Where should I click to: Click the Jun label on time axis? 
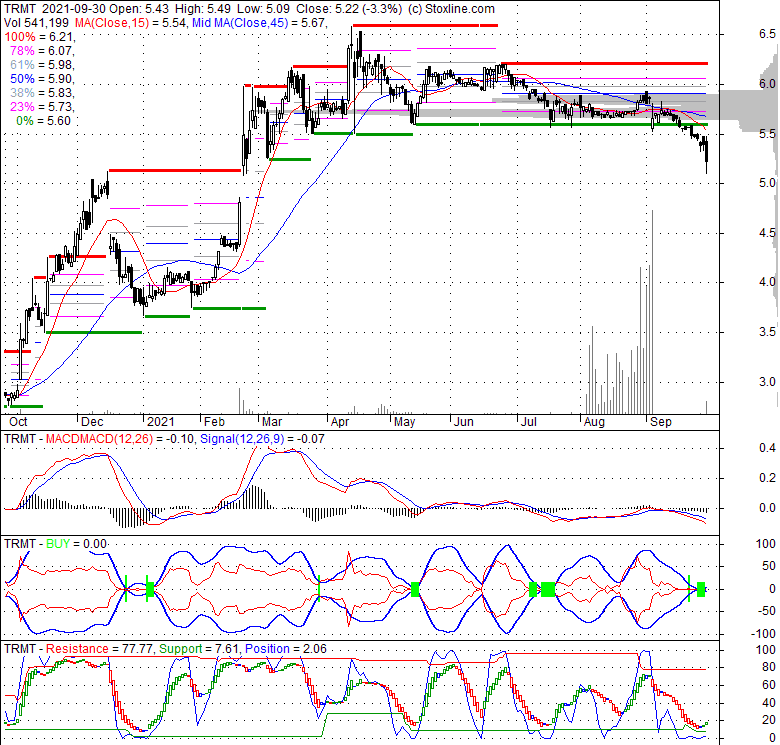click(x=464, y=422)
